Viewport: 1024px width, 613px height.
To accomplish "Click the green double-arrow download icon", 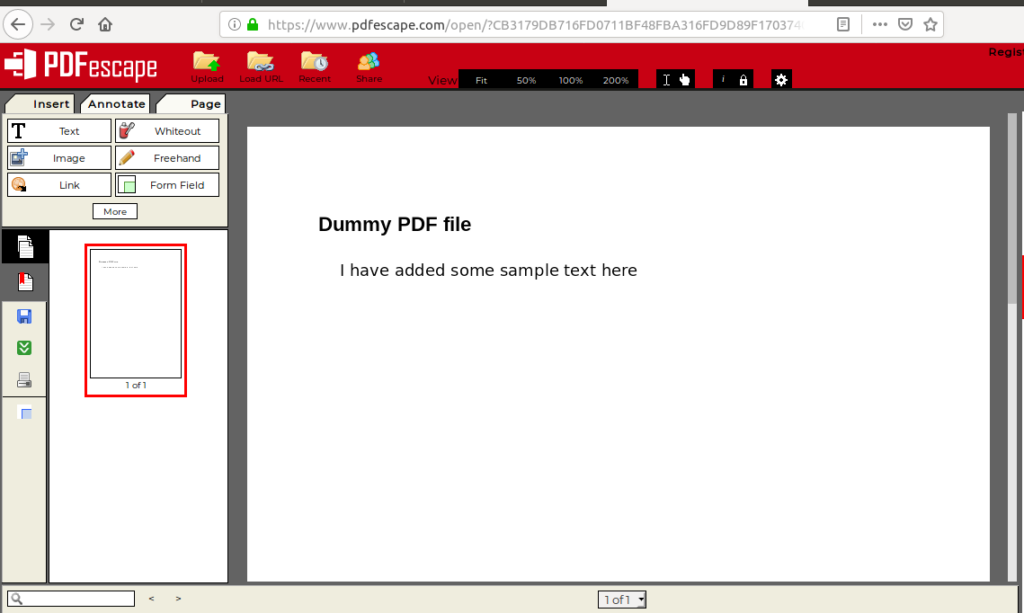I will point(24,348).
